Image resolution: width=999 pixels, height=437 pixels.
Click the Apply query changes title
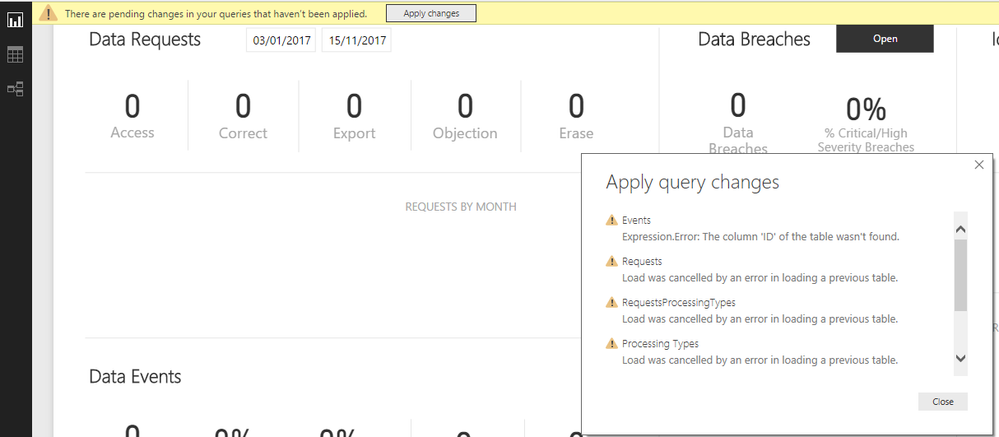click(x=693, y=183)
